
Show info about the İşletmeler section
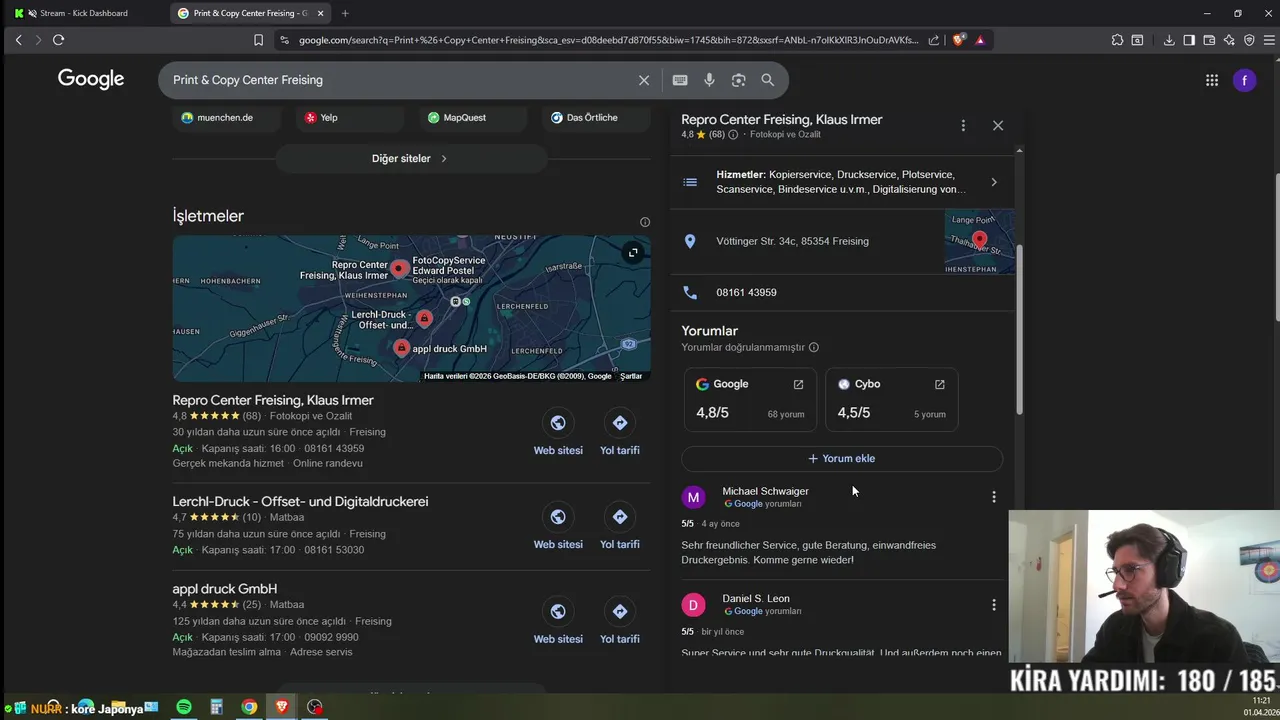click(x=645, y=222)
